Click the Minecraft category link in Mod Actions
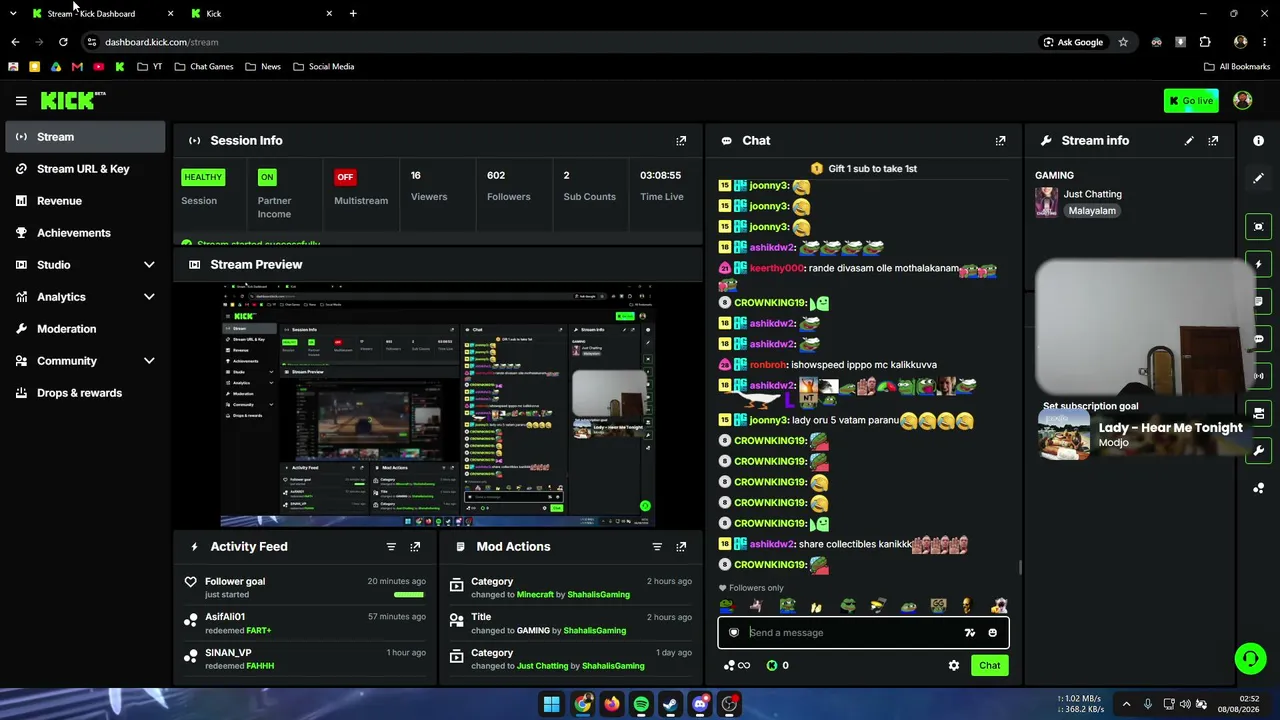Screen dimensions: 1280x720 click(535, 595)
